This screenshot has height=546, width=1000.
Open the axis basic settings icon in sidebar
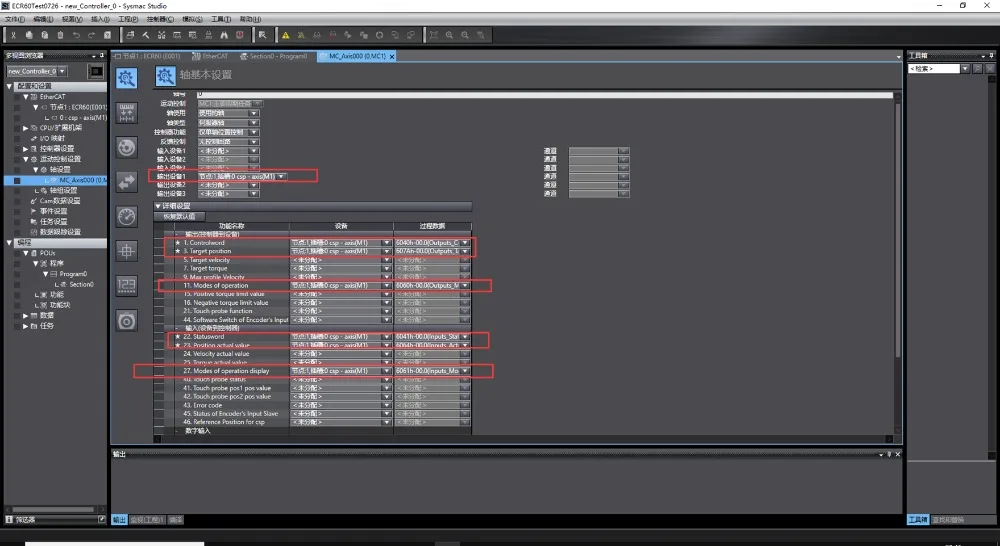point(126,78)
